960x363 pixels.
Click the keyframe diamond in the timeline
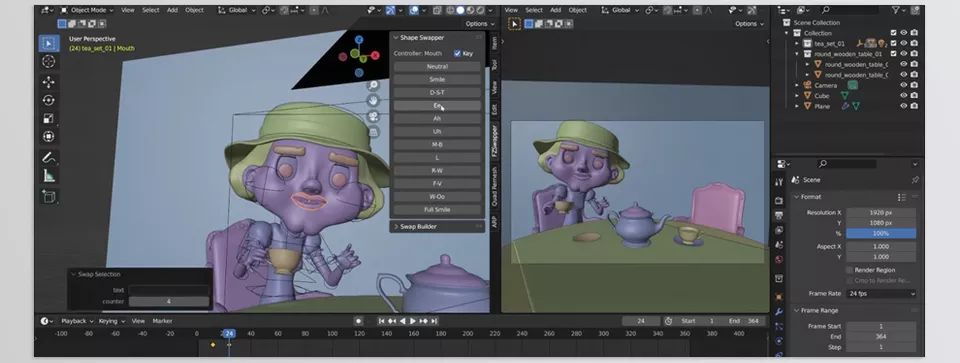point(212,345)
